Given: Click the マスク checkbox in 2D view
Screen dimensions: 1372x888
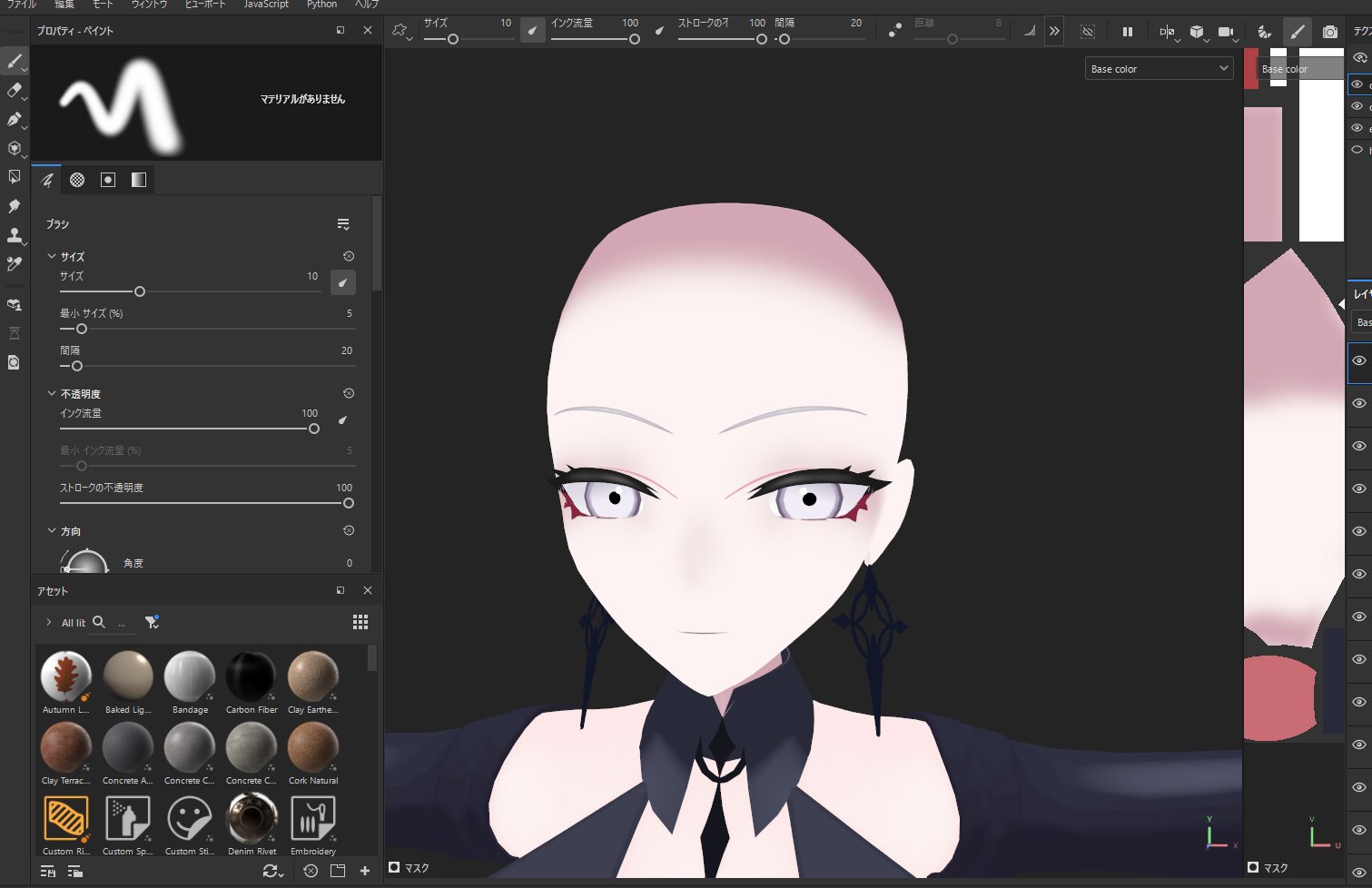Looking at the screenshot, I should click(1253, 867).
